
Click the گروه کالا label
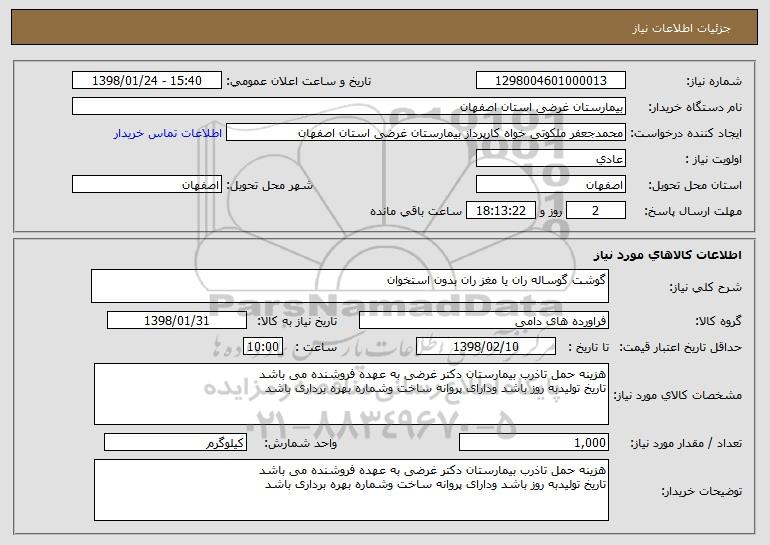[x=718, y=321]
